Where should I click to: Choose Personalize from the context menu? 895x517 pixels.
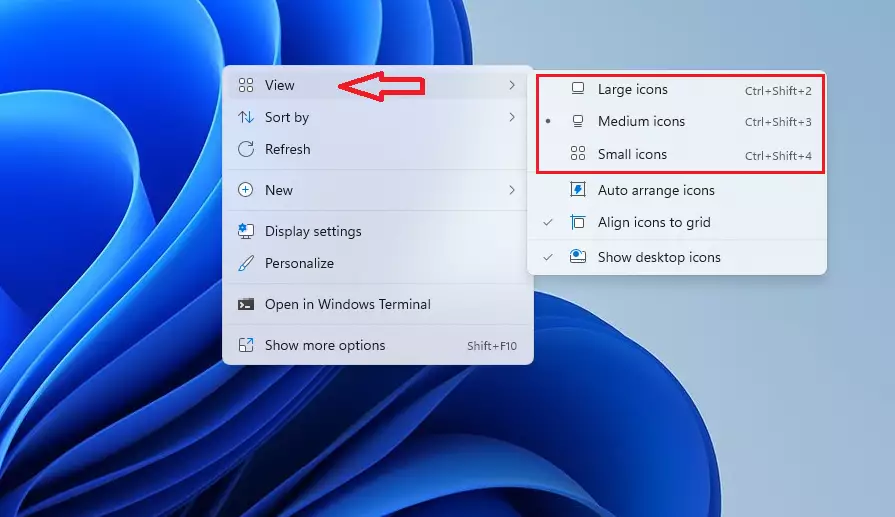click(x=378, y=263)
